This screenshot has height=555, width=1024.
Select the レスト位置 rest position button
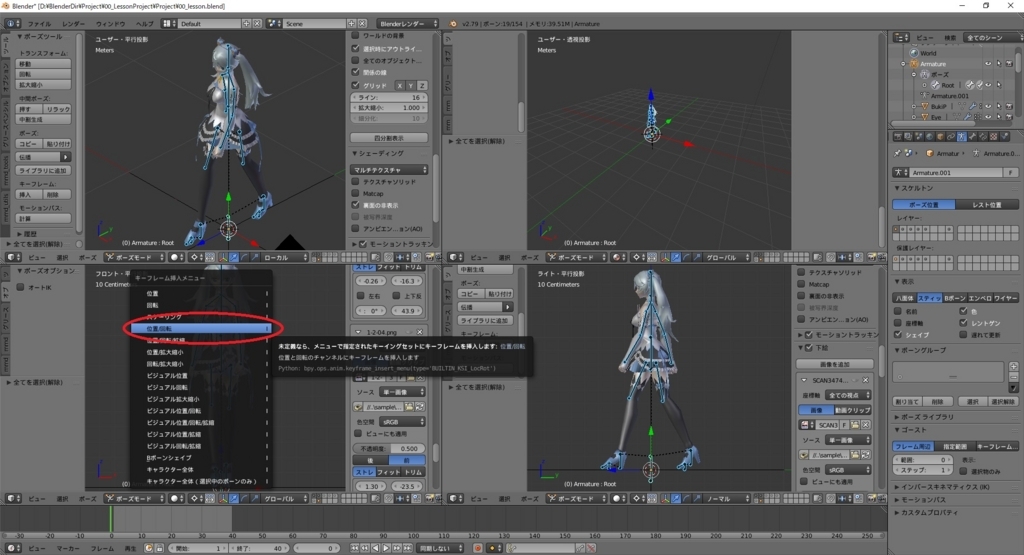click(987, 204)
